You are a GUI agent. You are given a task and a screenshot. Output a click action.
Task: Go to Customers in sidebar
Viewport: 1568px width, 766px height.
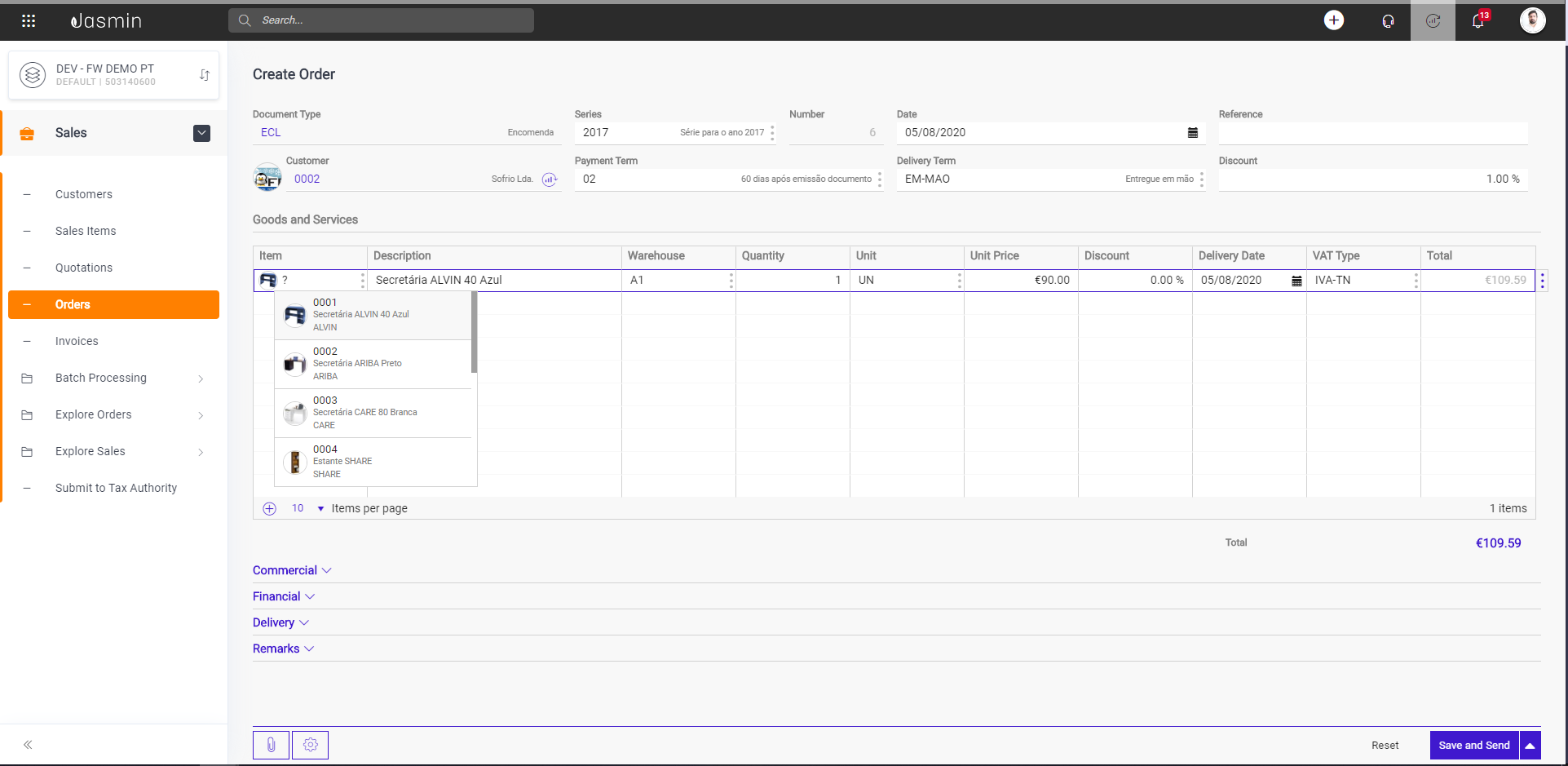(x=84, y=194)
